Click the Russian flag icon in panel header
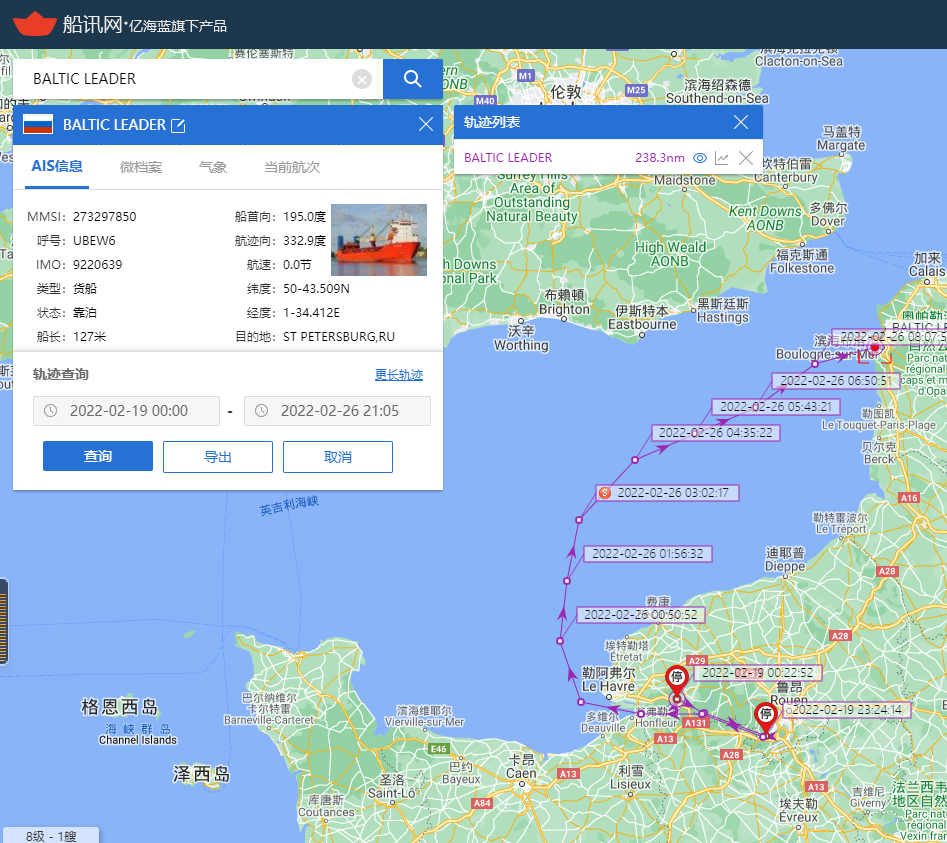The height and width of the screenshot is (843, 947). point(38,125)
